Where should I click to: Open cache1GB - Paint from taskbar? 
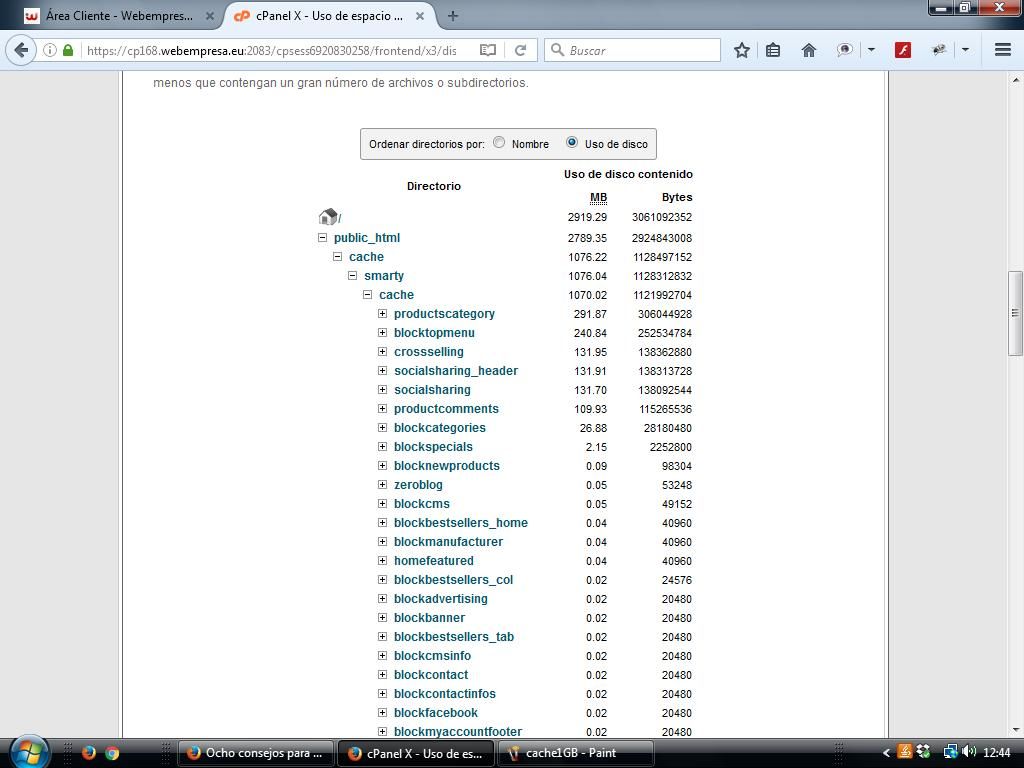(576, 753)
